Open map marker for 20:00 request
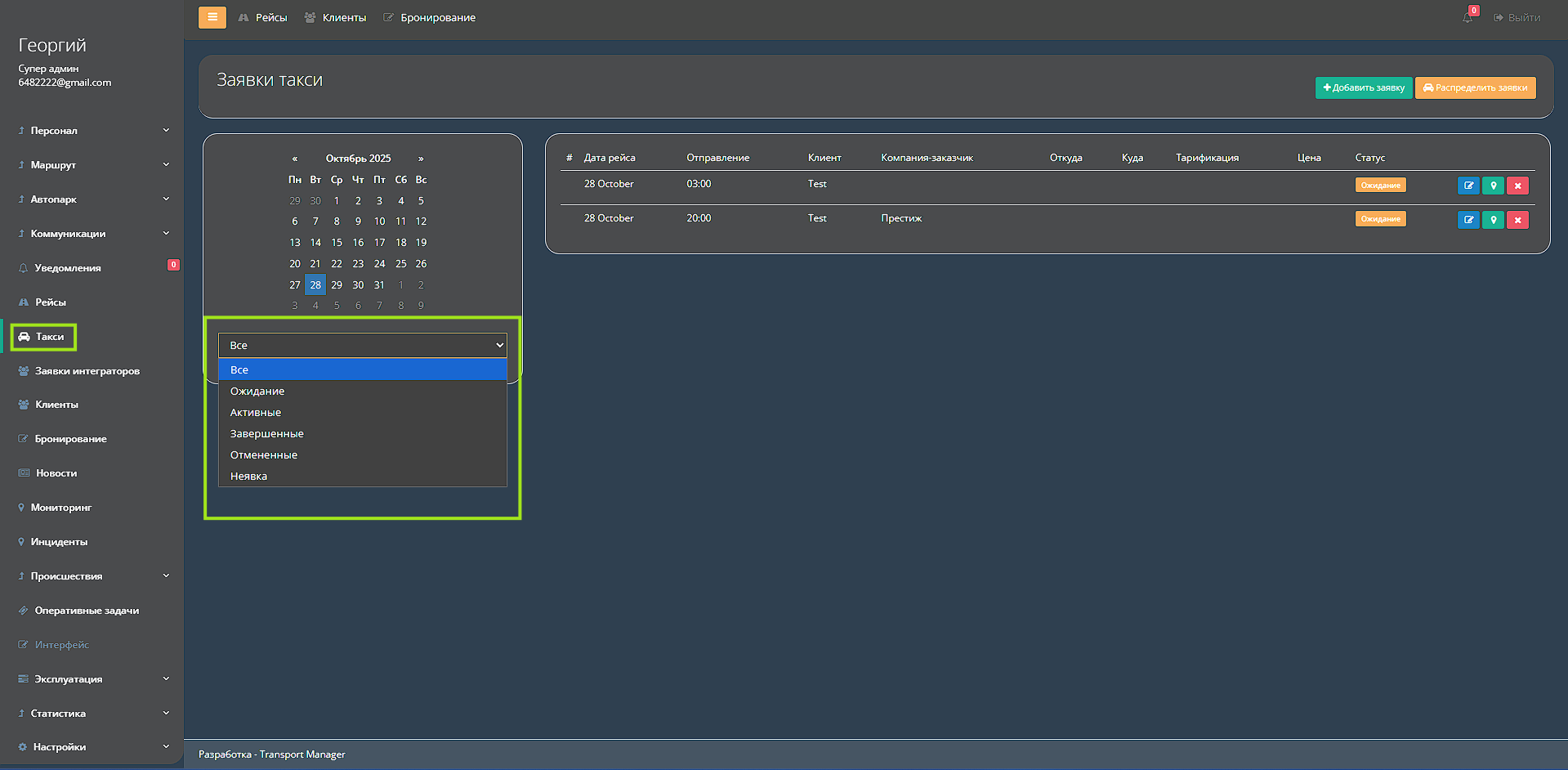The height and width of the screenshot is (770, 1568). 1493,220
